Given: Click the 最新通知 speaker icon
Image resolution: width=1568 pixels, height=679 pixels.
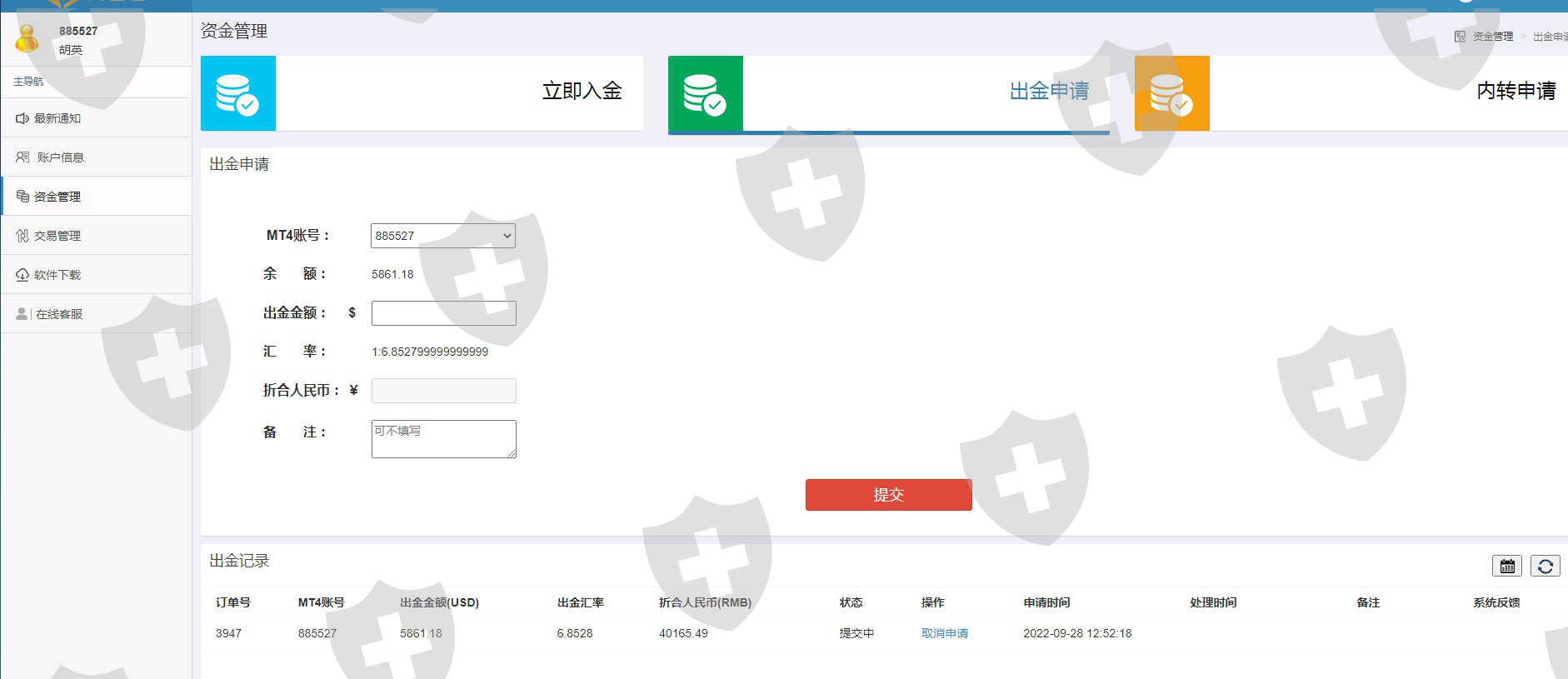Looking at the screenshot, I should pyautogui.click(x=22, y=118).
